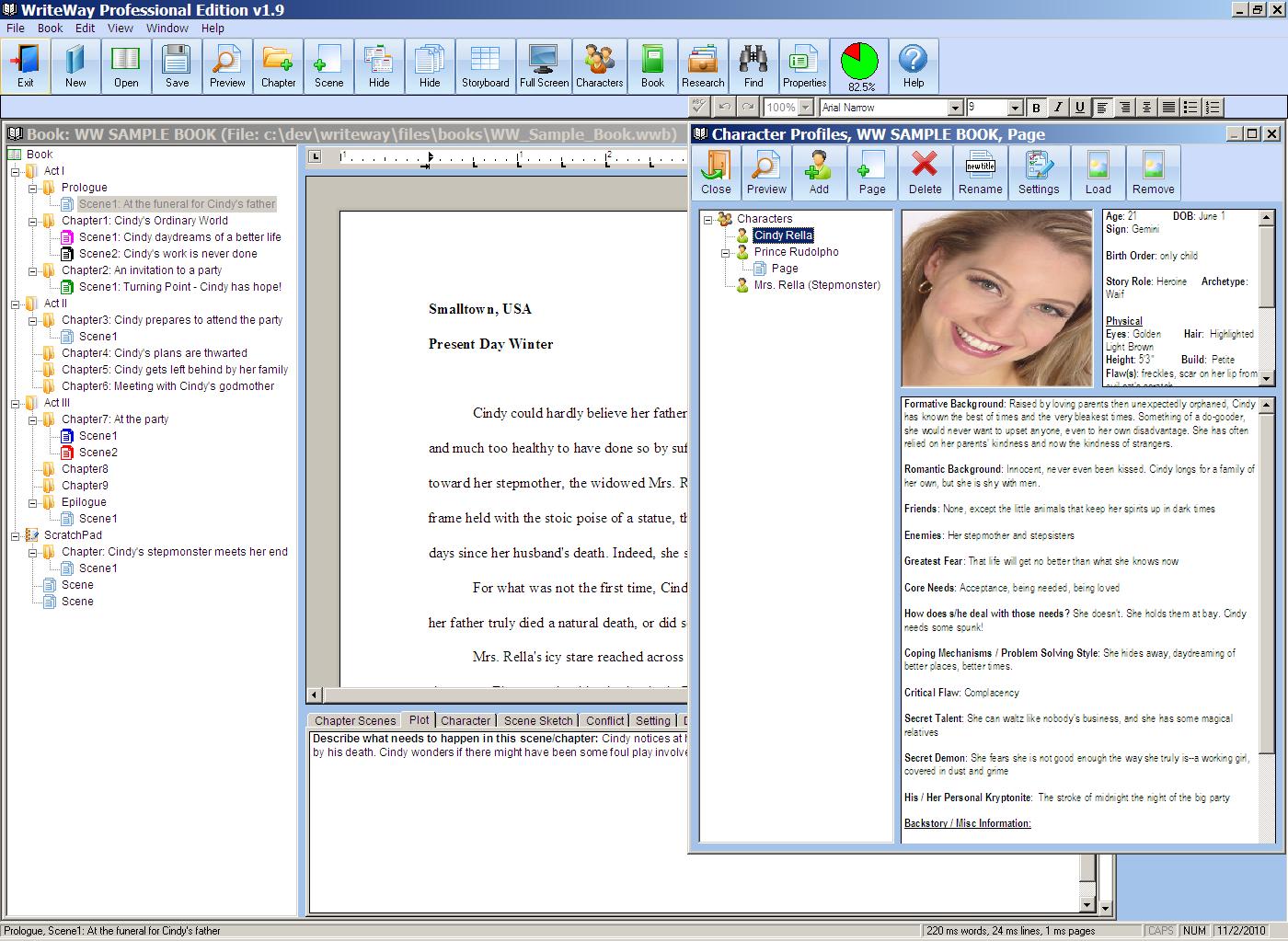The width and height of the screenshot is (1288, 941).
Task: Set text alignment to justified
Action: [1168, 108]
